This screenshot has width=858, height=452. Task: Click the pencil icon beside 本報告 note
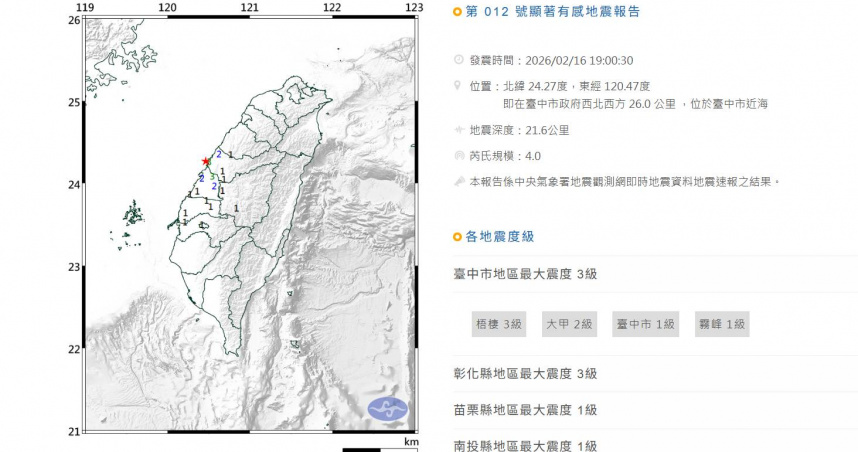coord(458,182)
